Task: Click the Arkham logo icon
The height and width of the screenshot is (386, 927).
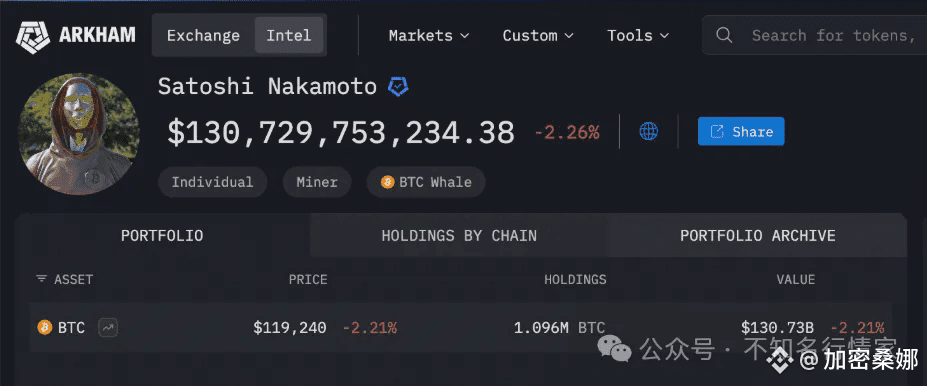Action: (34, 35)
